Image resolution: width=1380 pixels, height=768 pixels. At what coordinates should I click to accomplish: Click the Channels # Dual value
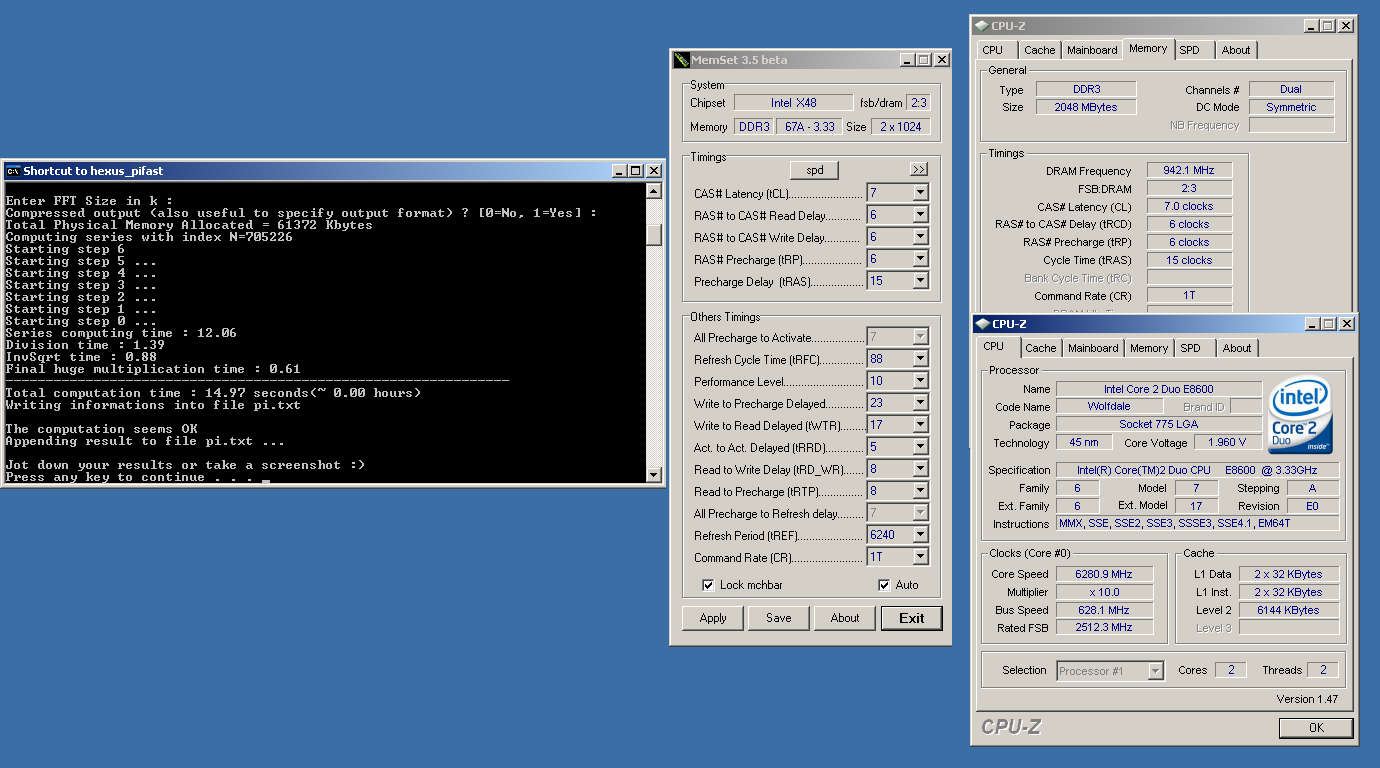tap(1291, 90)
